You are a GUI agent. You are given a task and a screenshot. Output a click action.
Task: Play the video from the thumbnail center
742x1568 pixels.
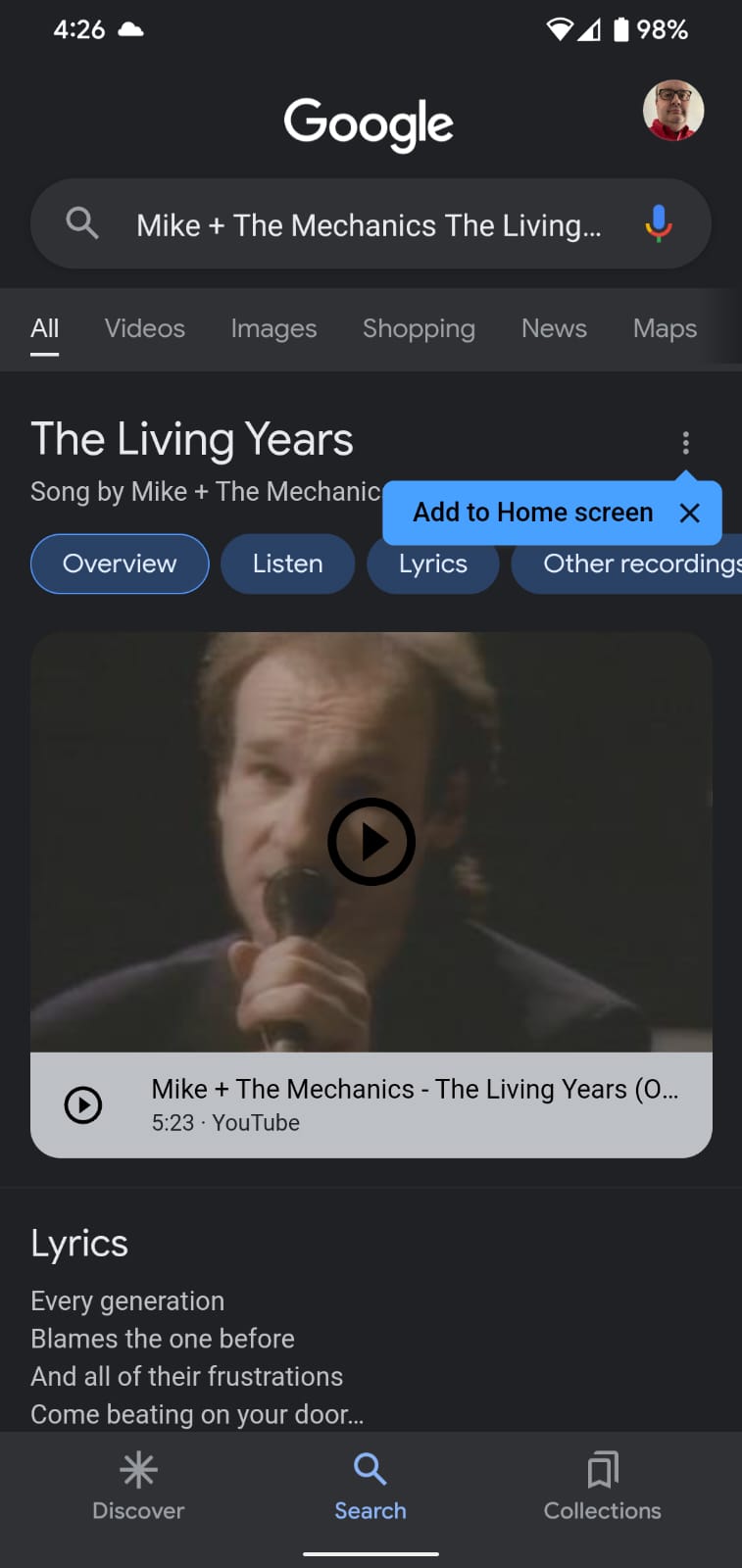[371, 842]
